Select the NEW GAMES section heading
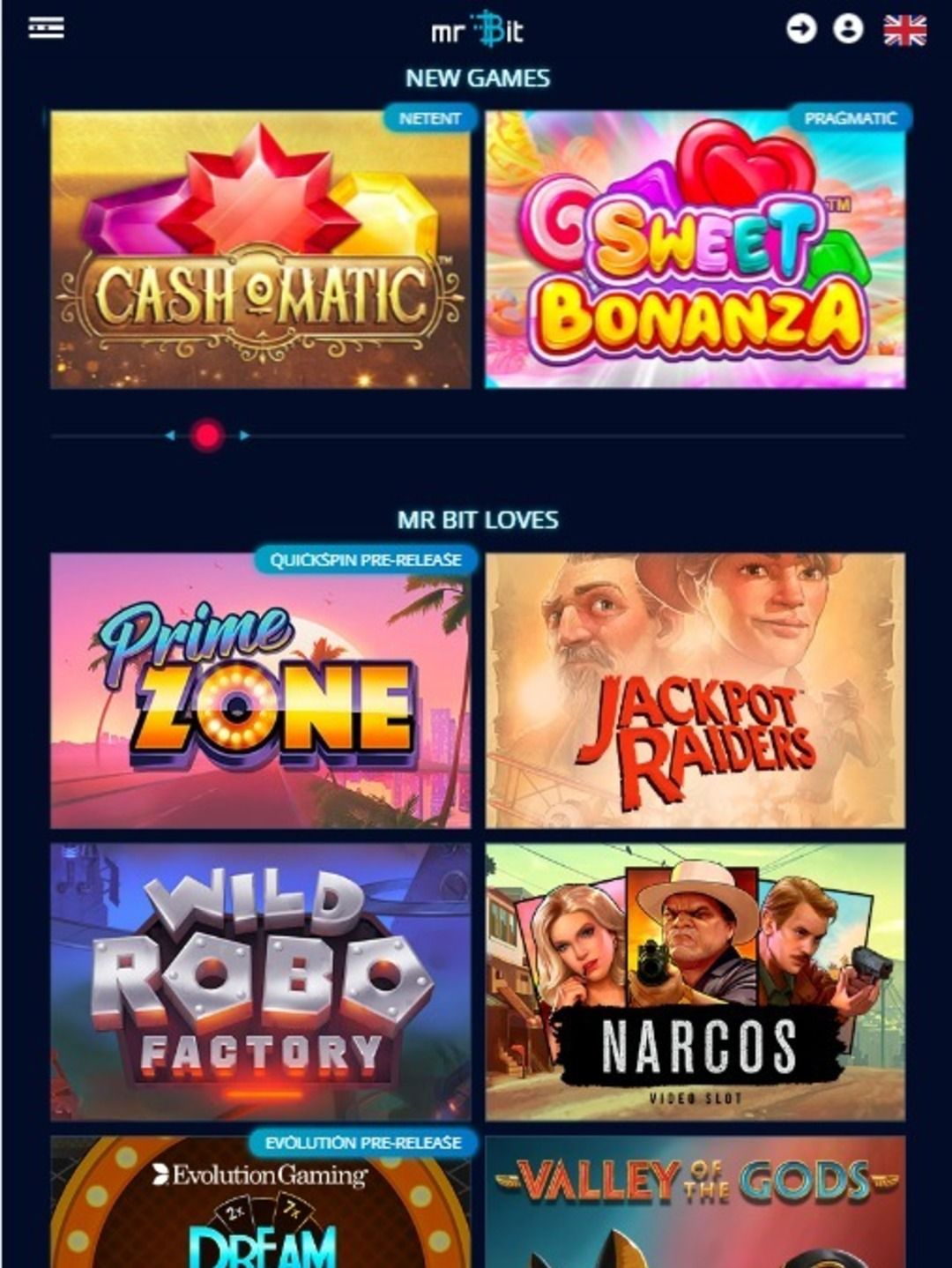The image size is (952, 1268). coord(477,78)
